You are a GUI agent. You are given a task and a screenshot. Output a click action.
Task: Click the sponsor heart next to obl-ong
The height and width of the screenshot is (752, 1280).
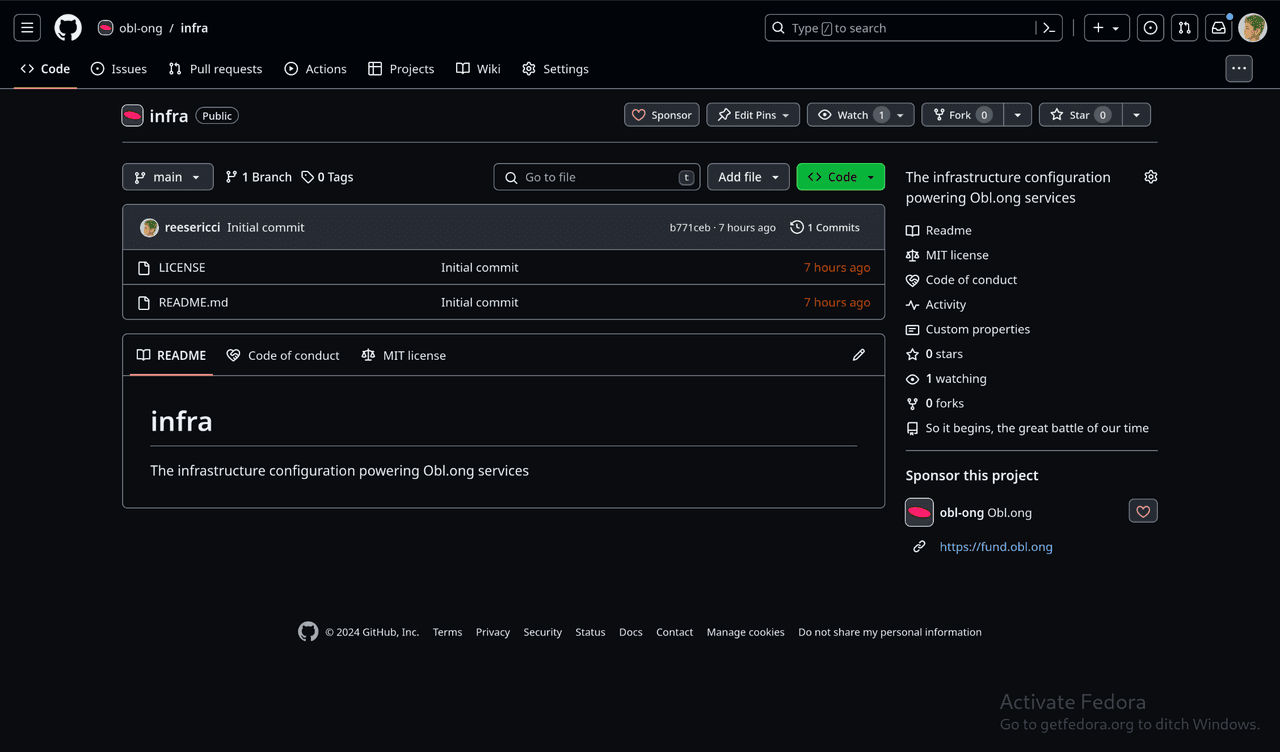1143,512
